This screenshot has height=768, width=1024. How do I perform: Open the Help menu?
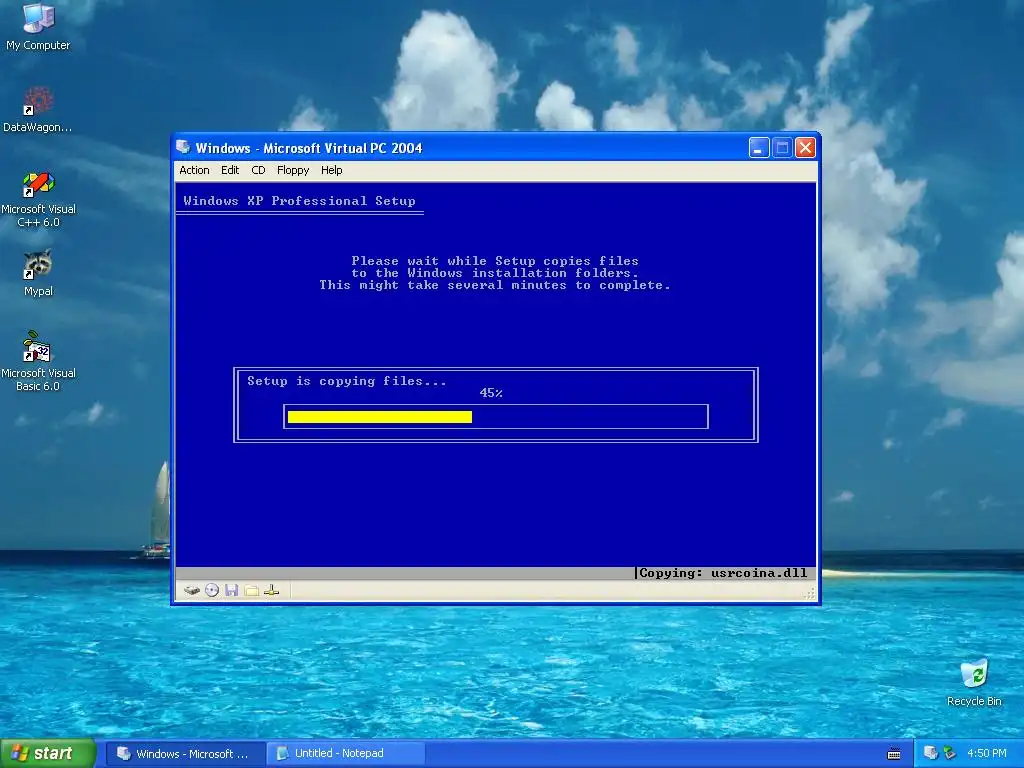pyautogui.click(x=332, y=170)
